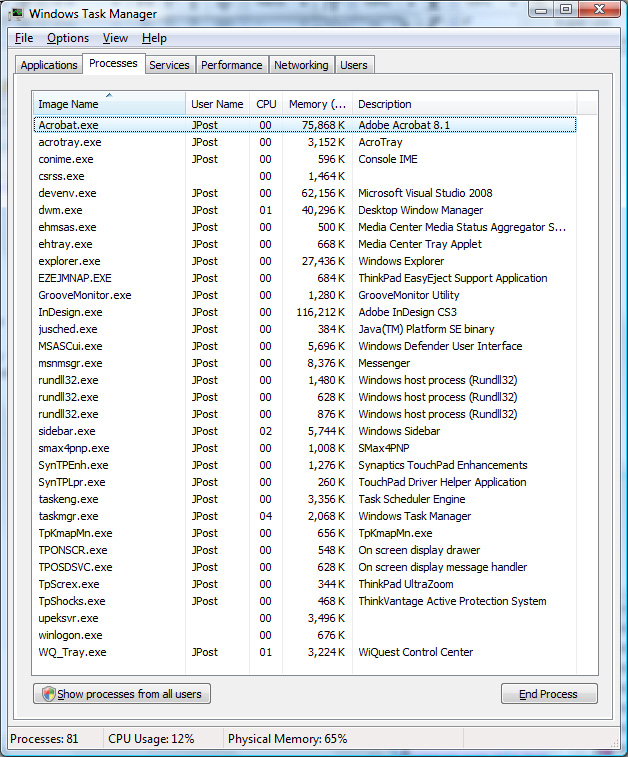Switch to the Performance tab
The height and width of the screenshot is (757, 628).
point(232,65)
